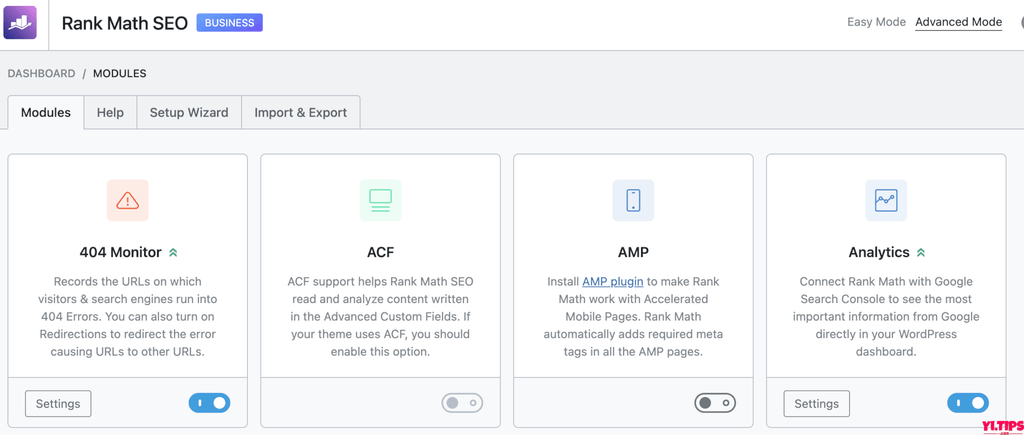This screenshot has width=1024, height=435.
Task: Open 404 Monitor Settings button
Action: 58,404
